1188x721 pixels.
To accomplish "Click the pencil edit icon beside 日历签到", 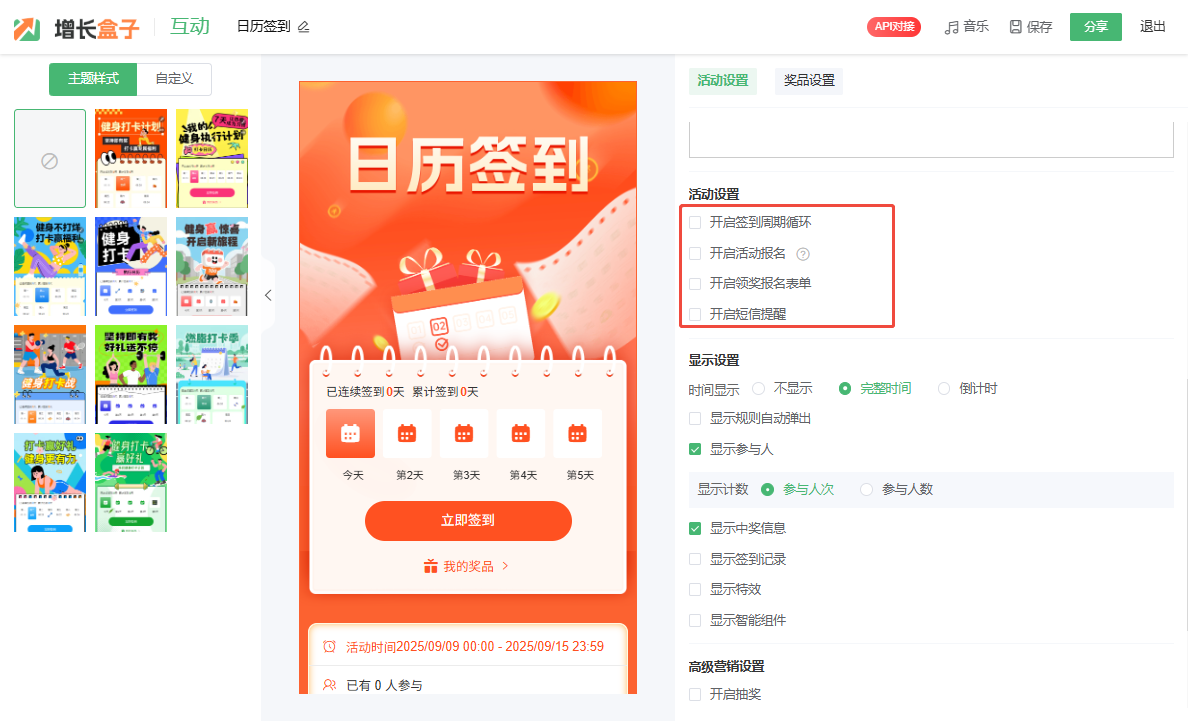I will point(304,27).
